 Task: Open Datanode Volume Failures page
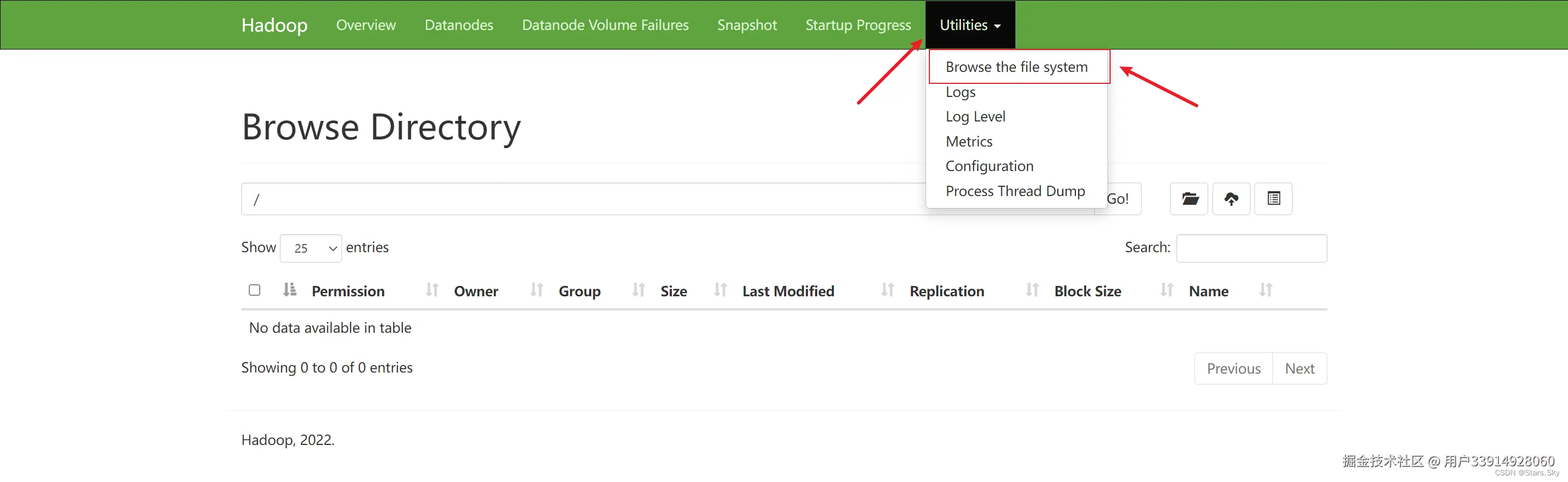(x=605, y=25)
